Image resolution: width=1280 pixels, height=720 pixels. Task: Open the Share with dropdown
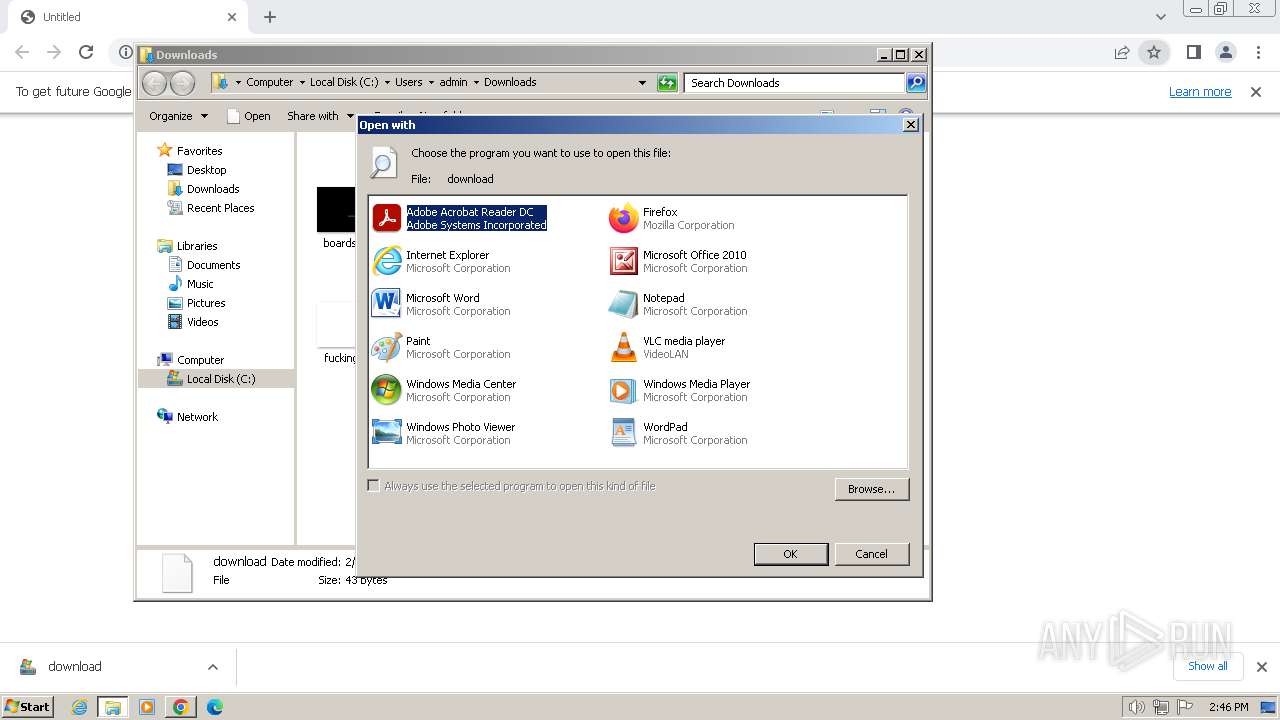[320, 116]
